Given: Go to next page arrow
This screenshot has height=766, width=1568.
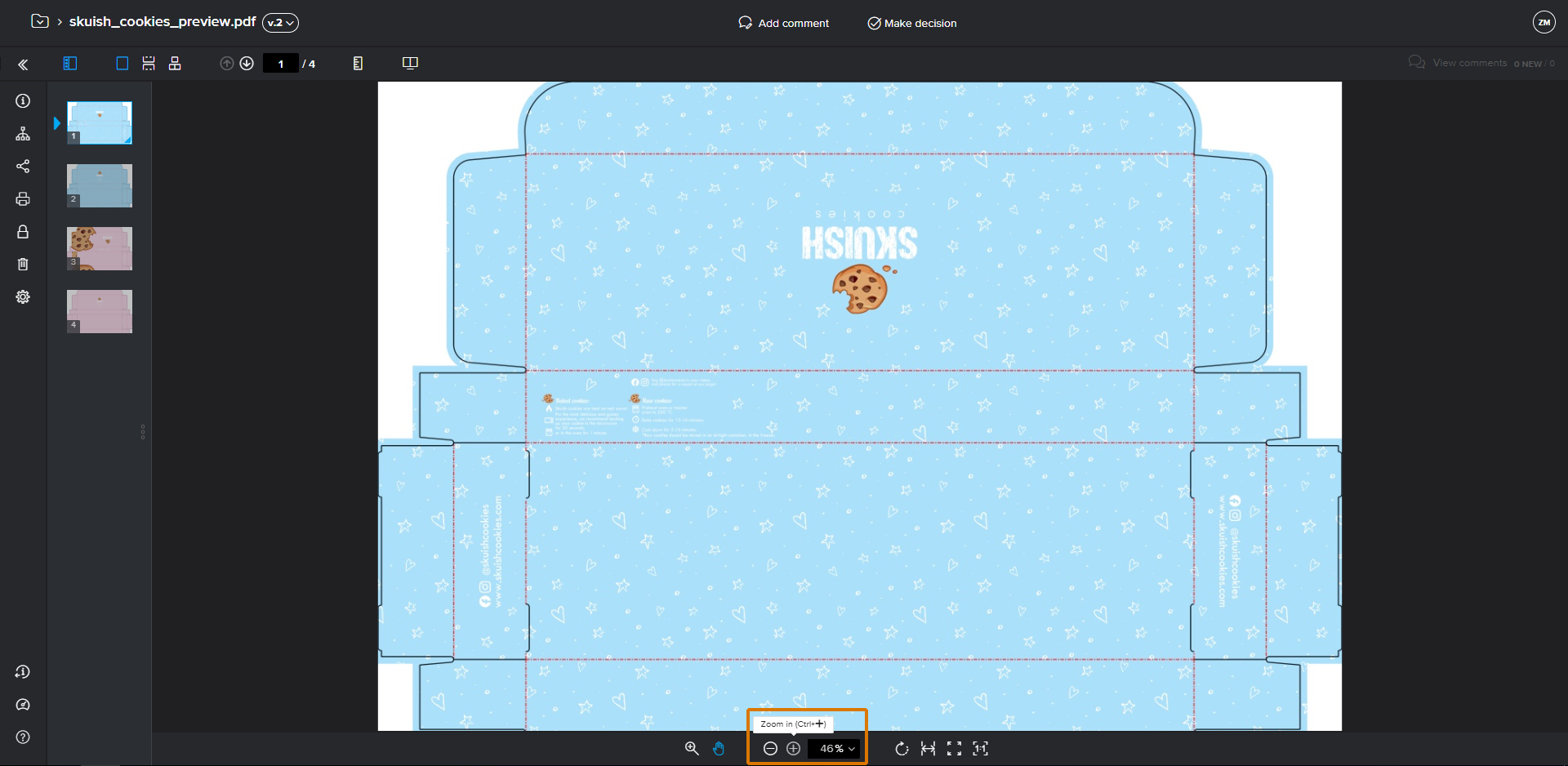Looking at the screenshot, I should pyautogui.click(x=247, y=64).
